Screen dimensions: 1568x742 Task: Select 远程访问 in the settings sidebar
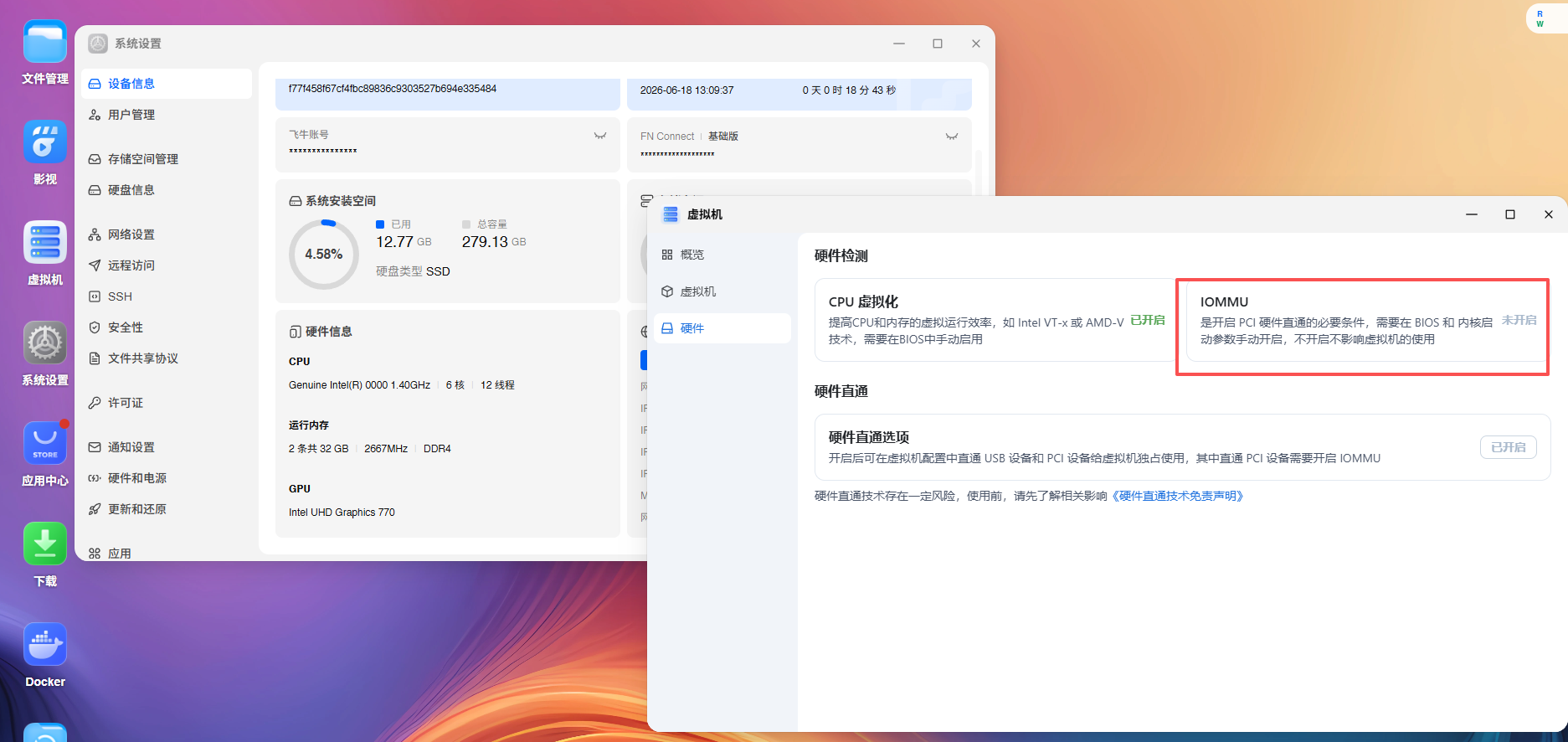click(167, 265)
